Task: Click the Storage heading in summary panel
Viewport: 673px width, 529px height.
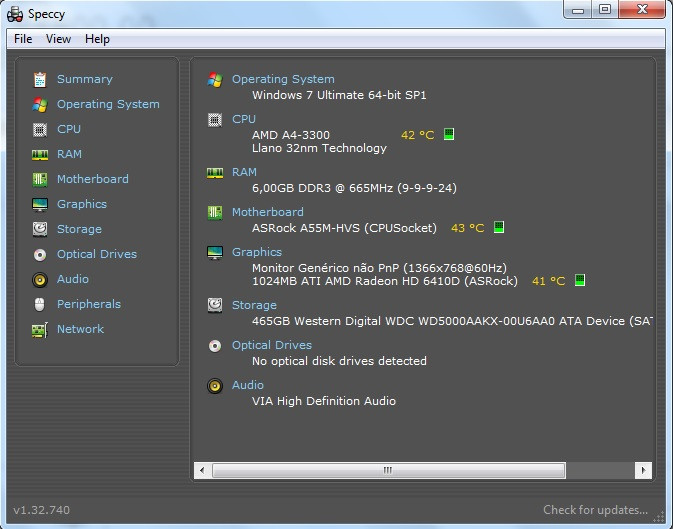Action: pyautogui.click(x=255, y=305)
